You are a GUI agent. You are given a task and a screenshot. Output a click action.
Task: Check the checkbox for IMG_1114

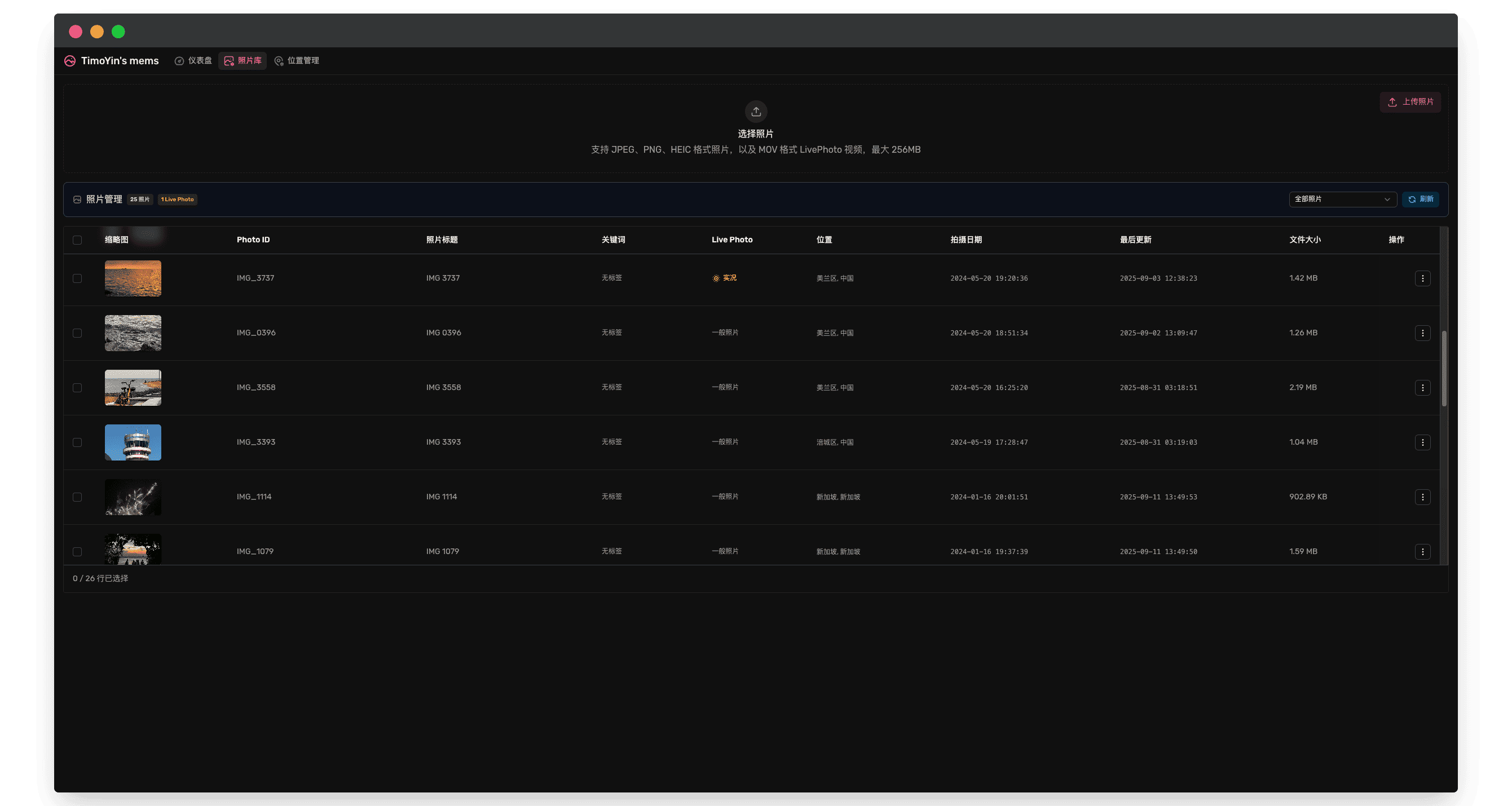tap(77, 497)
